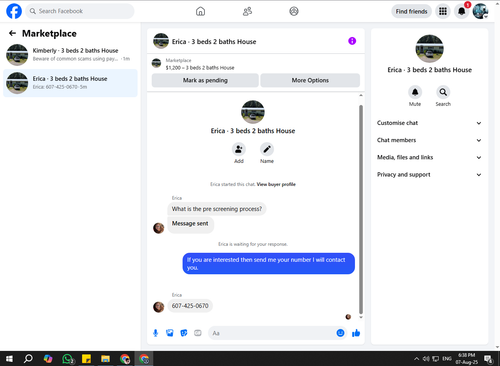
Task: Click the blue 'If you are interested' message
Action: [268, 263]
